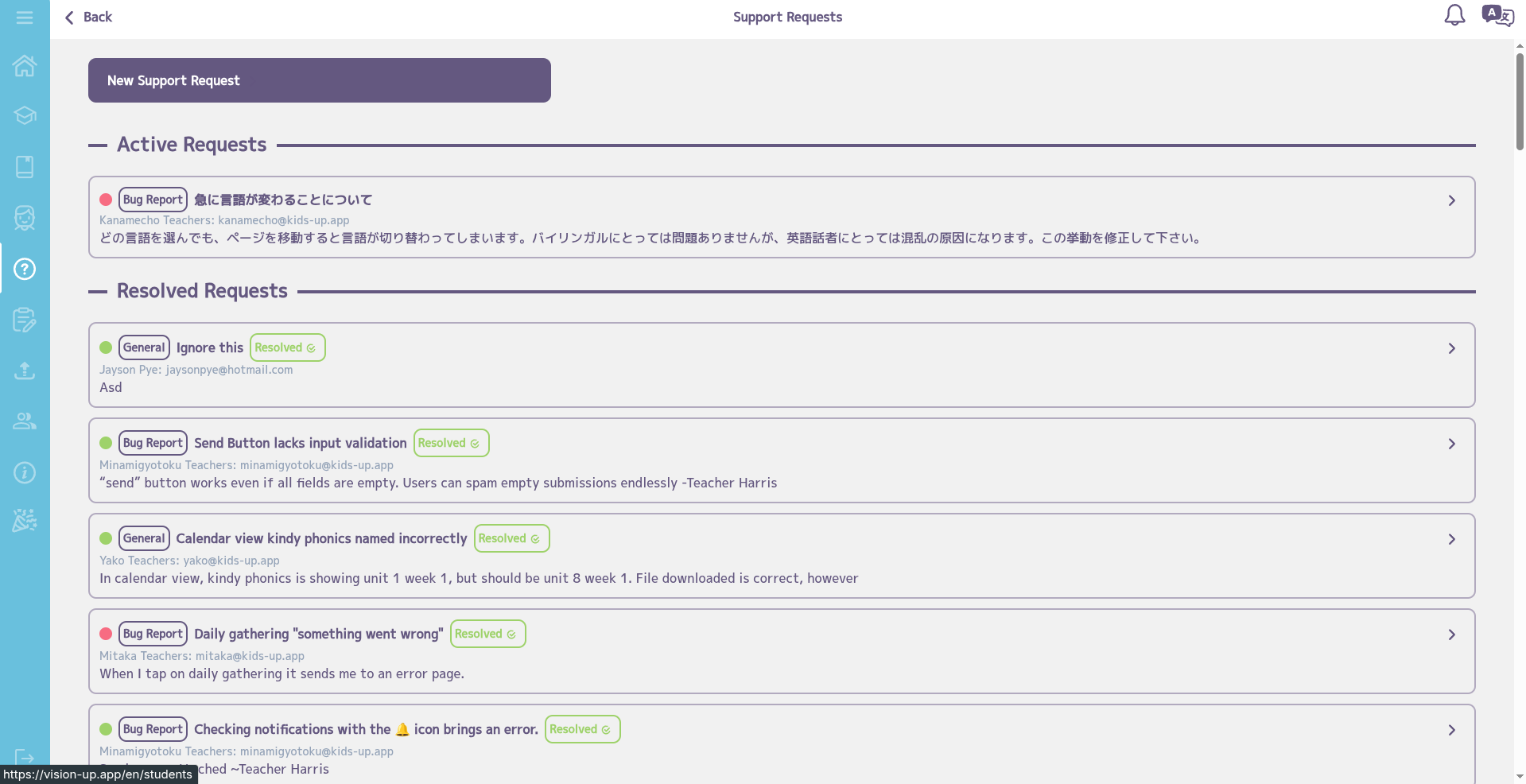Screen dimensions: 1526x784
Task: Click the notification bell icon
Action: click(1454, 16)
